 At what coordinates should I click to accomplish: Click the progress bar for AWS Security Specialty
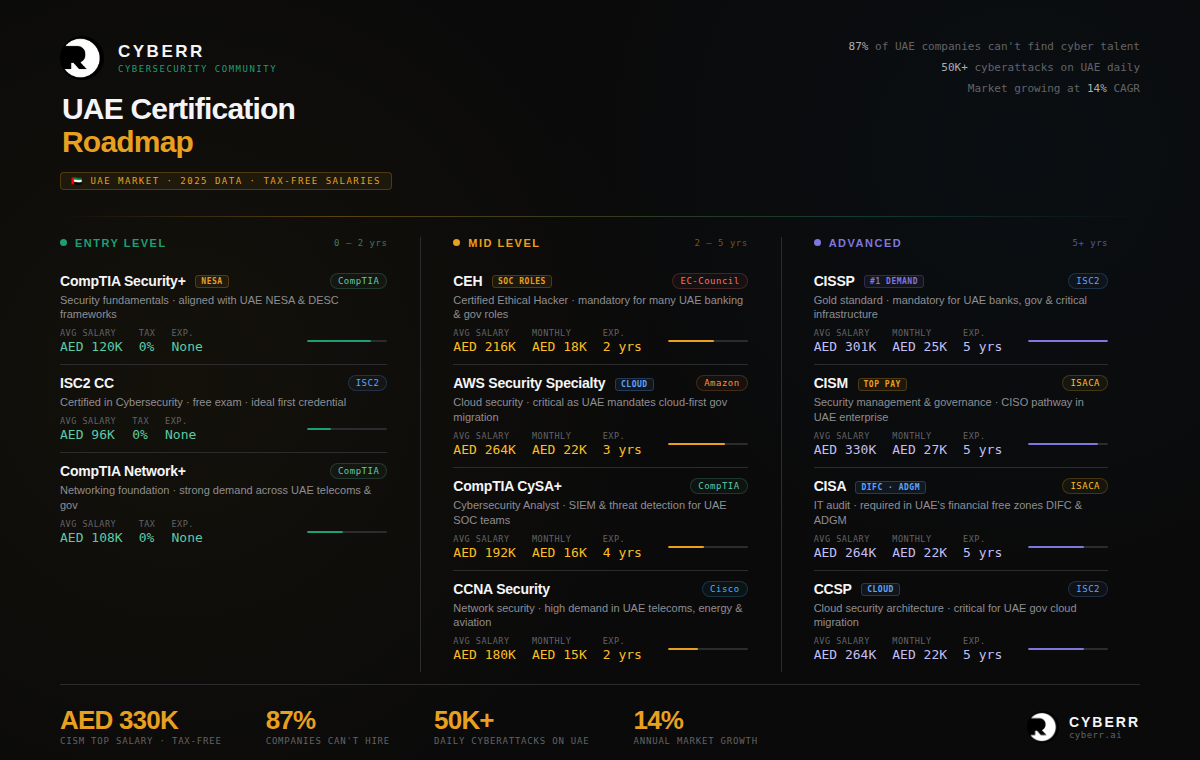point(708,444)
